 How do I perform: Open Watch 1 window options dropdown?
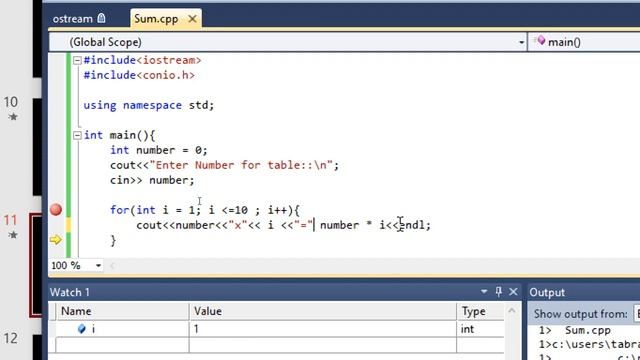(484, 291)
